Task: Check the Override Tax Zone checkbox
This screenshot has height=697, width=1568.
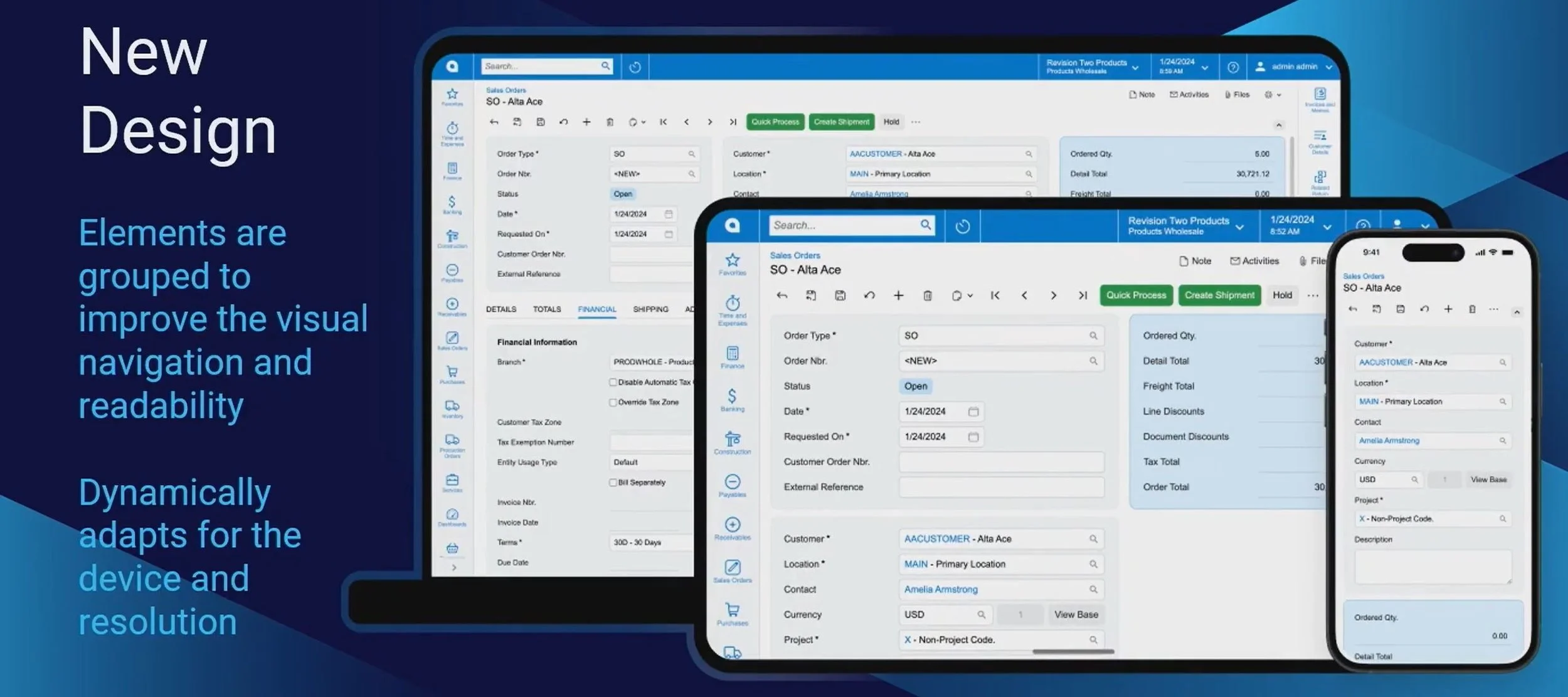Action: (613, 402)
